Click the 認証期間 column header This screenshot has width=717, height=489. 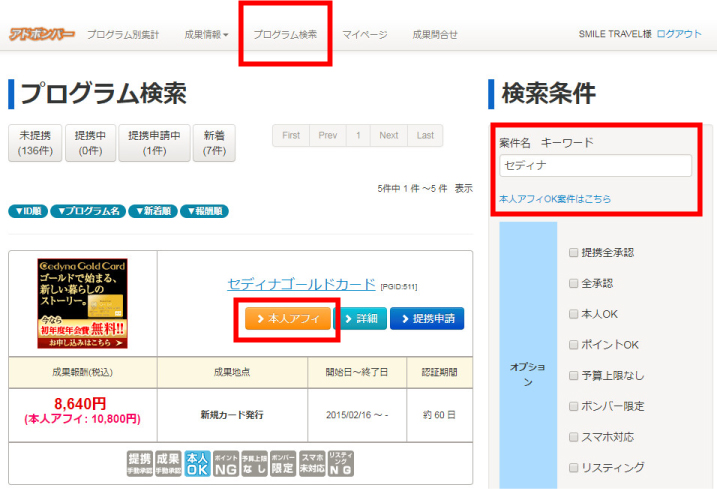(439, 372)
